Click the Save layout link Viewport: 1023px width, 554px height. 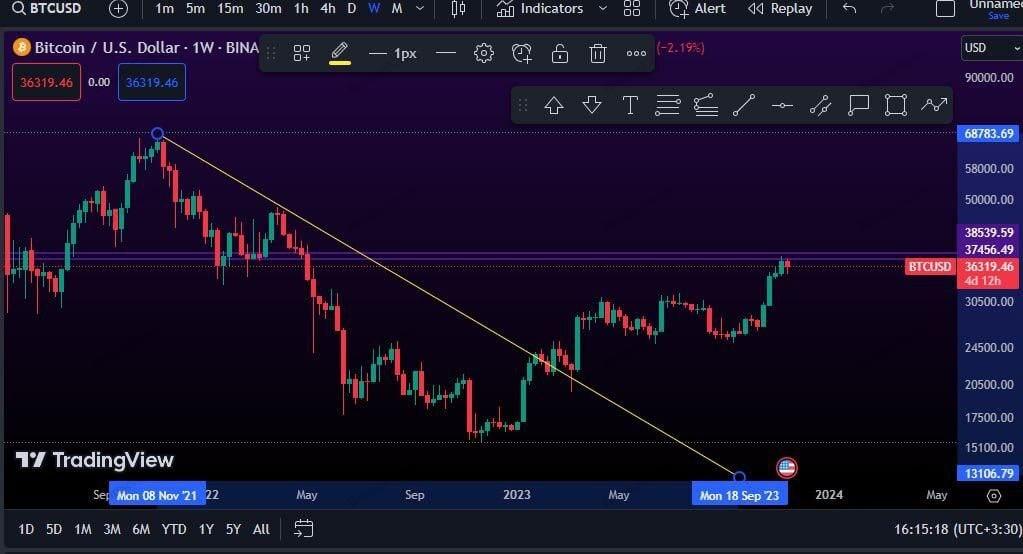[998, 16]
